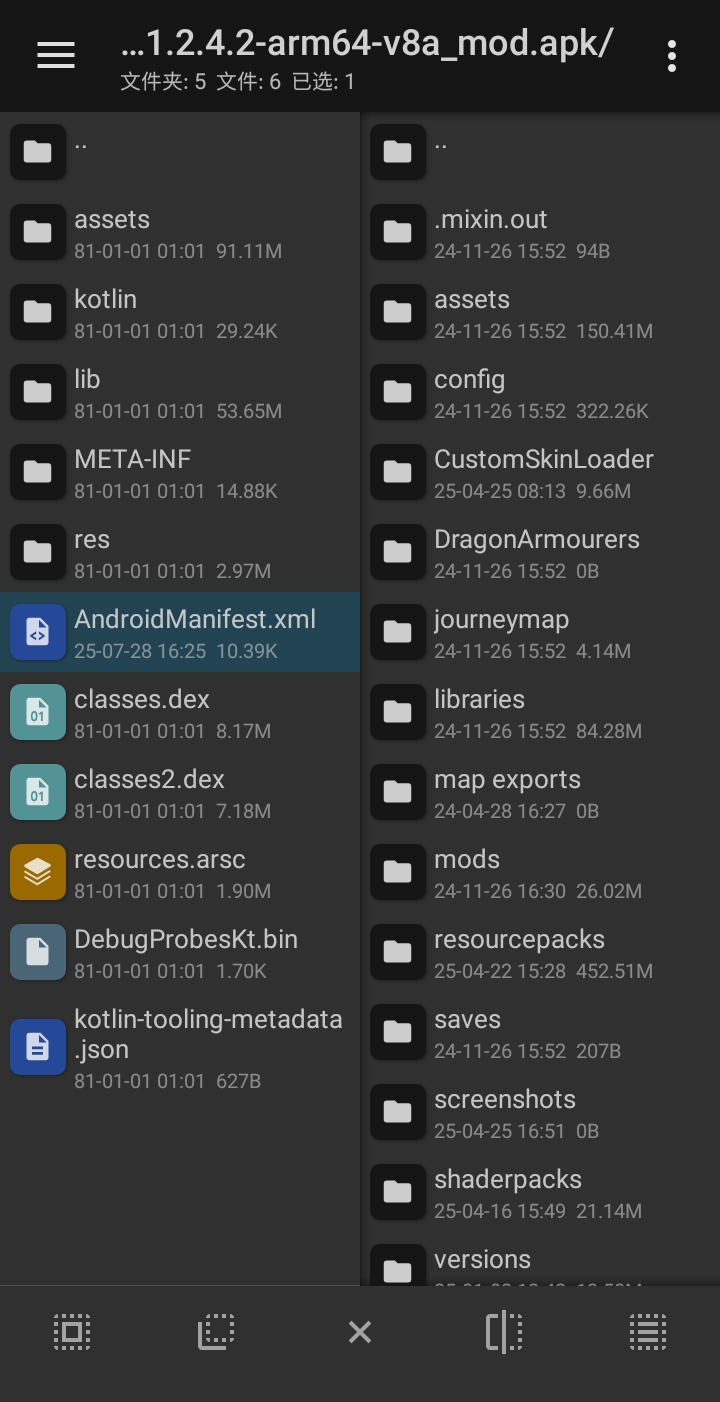
Task: Open the three-dot overflow menu
Action: pos(671,56)
